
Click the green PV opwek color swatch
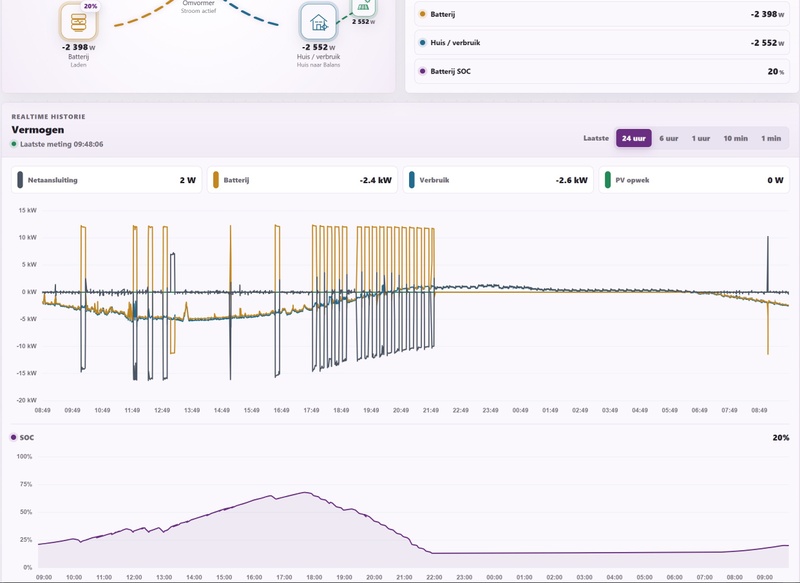(608, 180)
